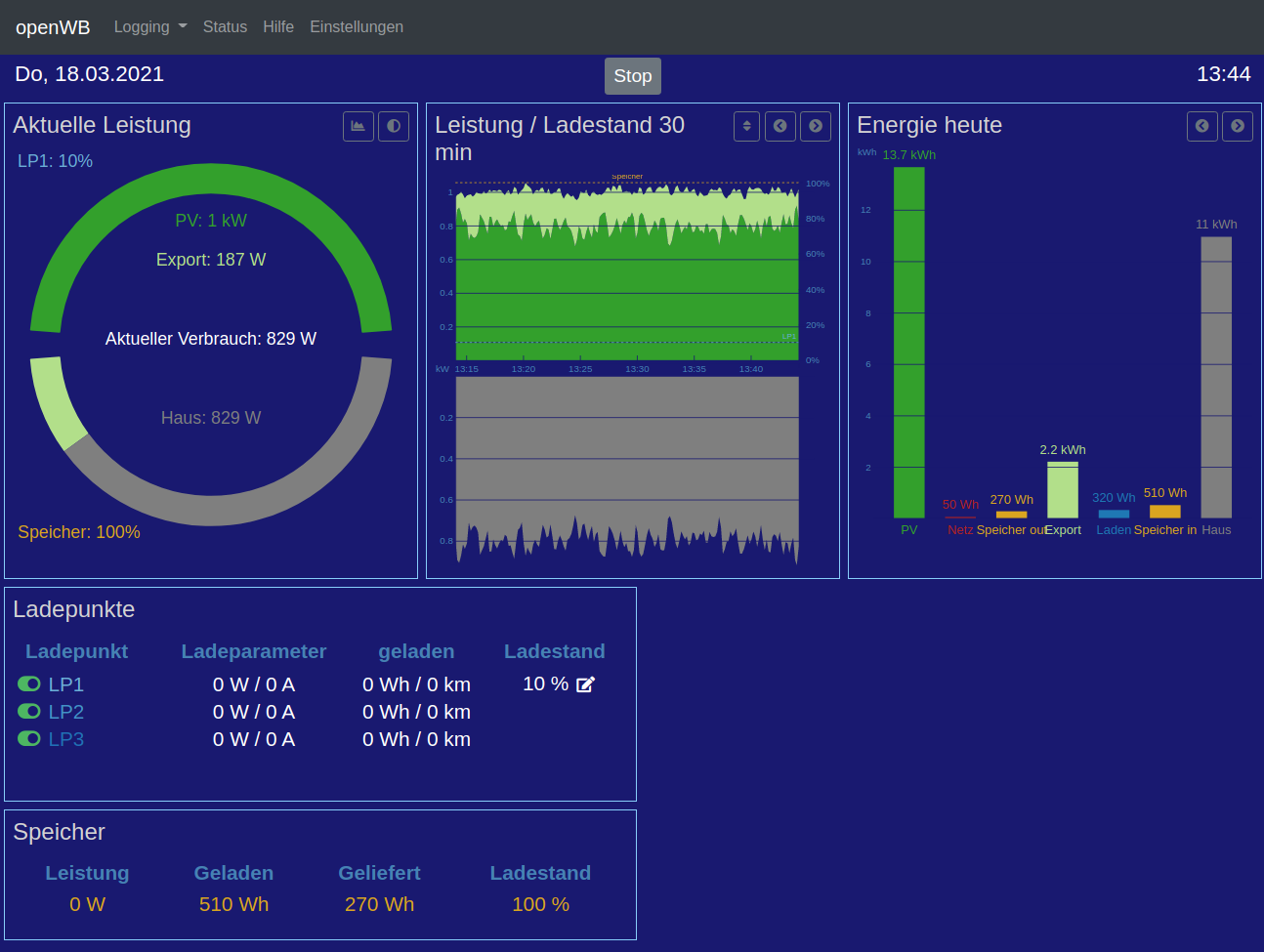This screenshot has width=1264, height=952.
Task: Click the half-circle contrast icon in Aktuelle Leistung
Action: click(x=394, y=126)
